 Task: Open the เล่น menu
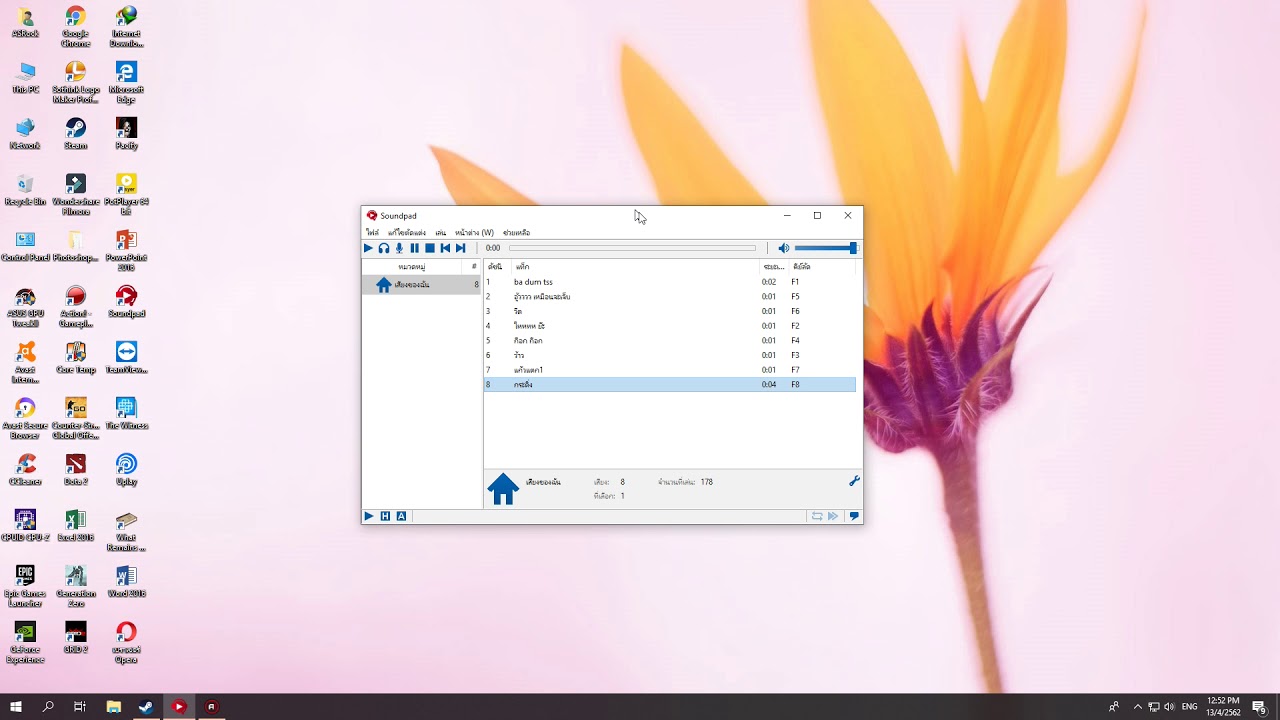(x=440, y=232)
